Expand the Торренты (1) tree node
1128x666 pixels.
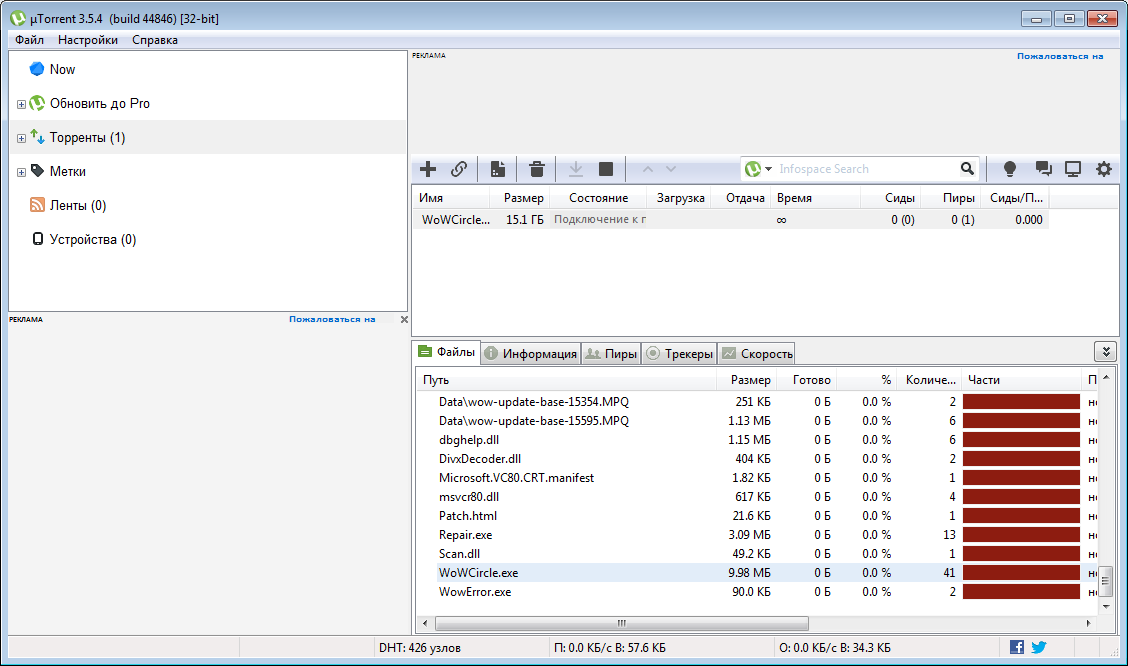22,138
